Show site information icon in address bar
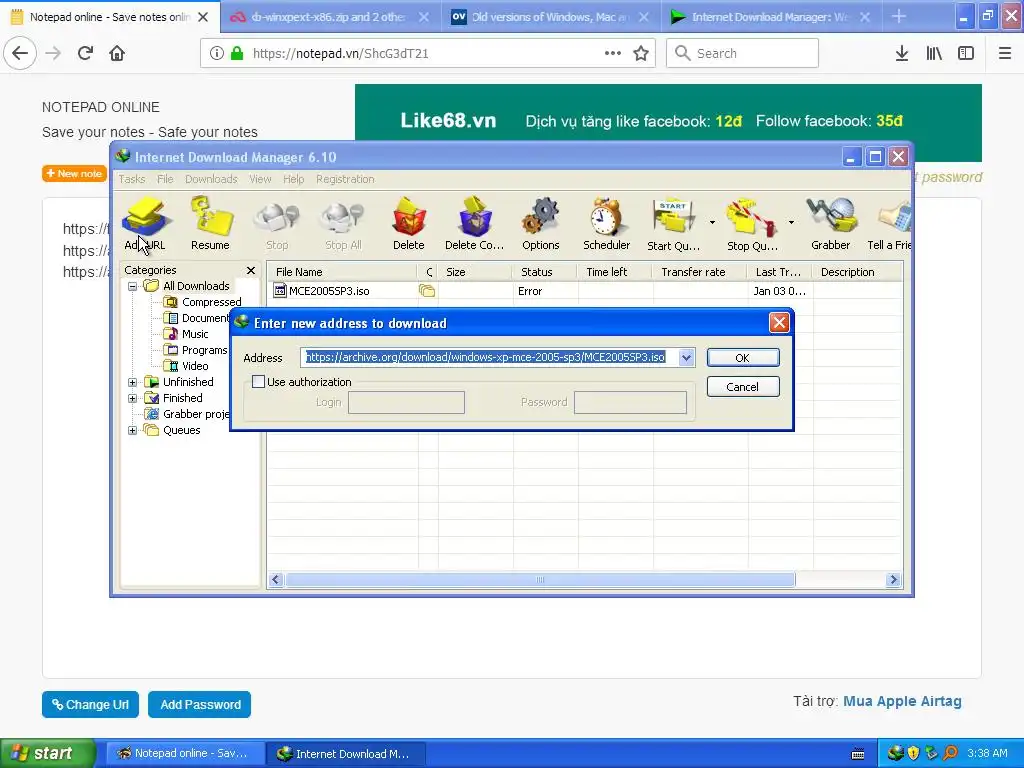The image size is (1024, 768). point(217,54)
